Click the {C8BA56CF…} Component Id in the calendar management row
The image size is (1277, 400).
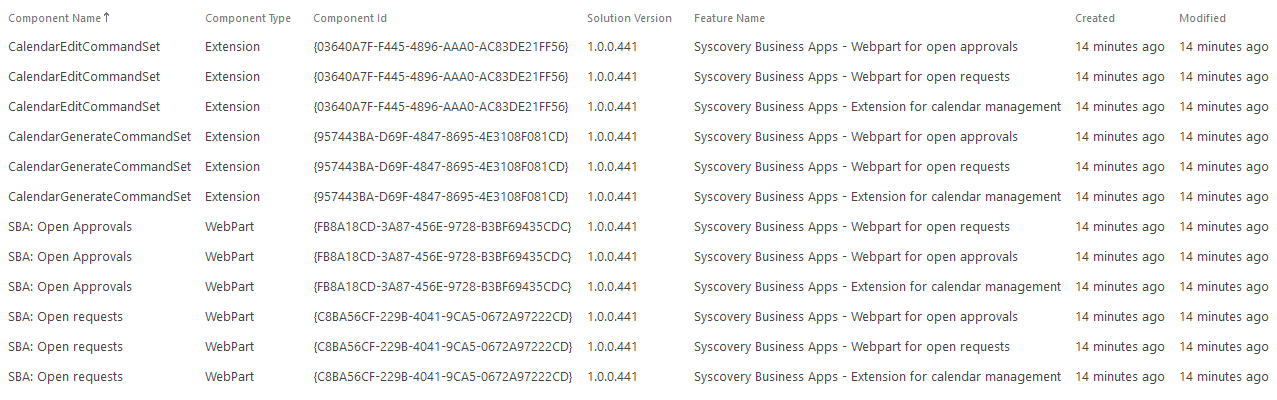443,377
